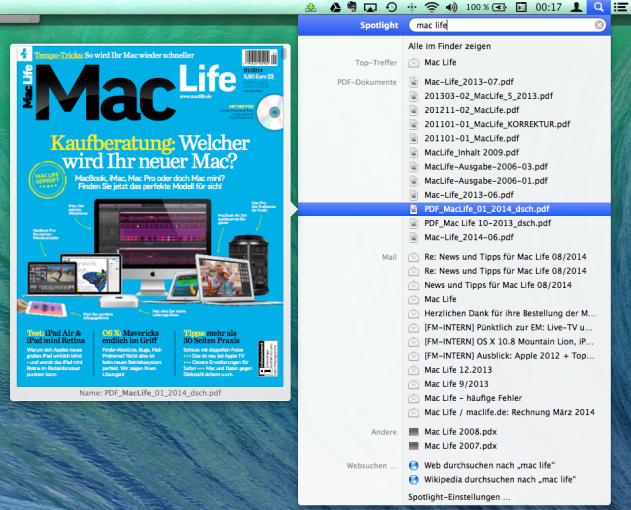Click the Mac Life cover preview thumbnail
This screenshot has height=510, width=631.
point(150,216)
